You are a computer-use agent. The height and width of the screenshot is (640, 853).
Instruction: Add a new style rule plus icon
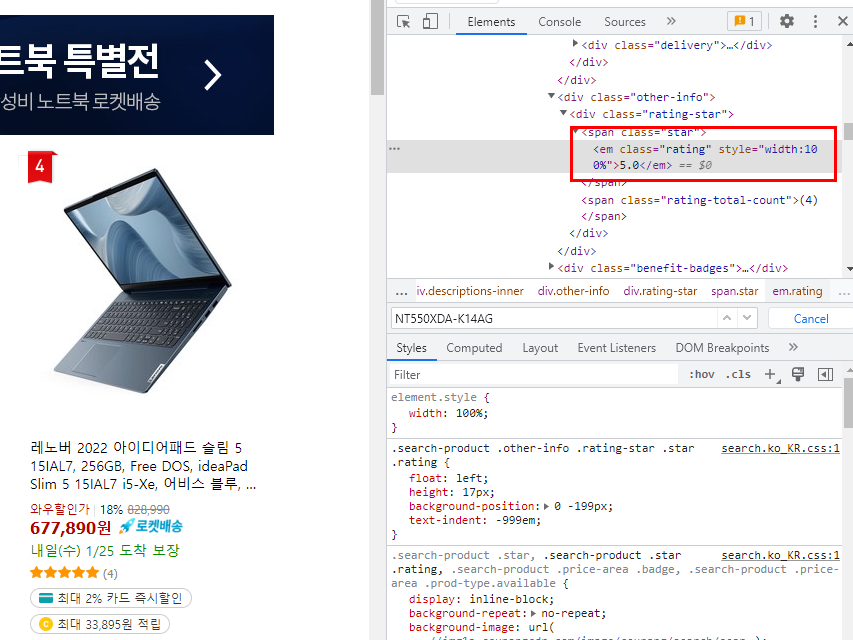pyautogui.click(x=771, y=374)
